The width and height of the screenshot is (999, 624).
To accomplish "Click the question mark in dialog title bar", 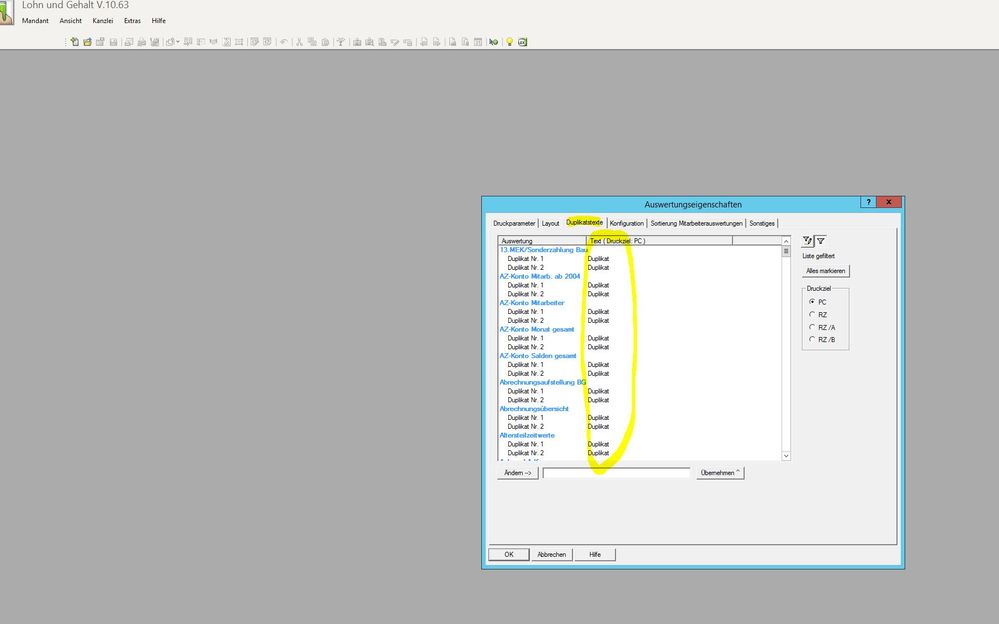I will click(868, 202).
